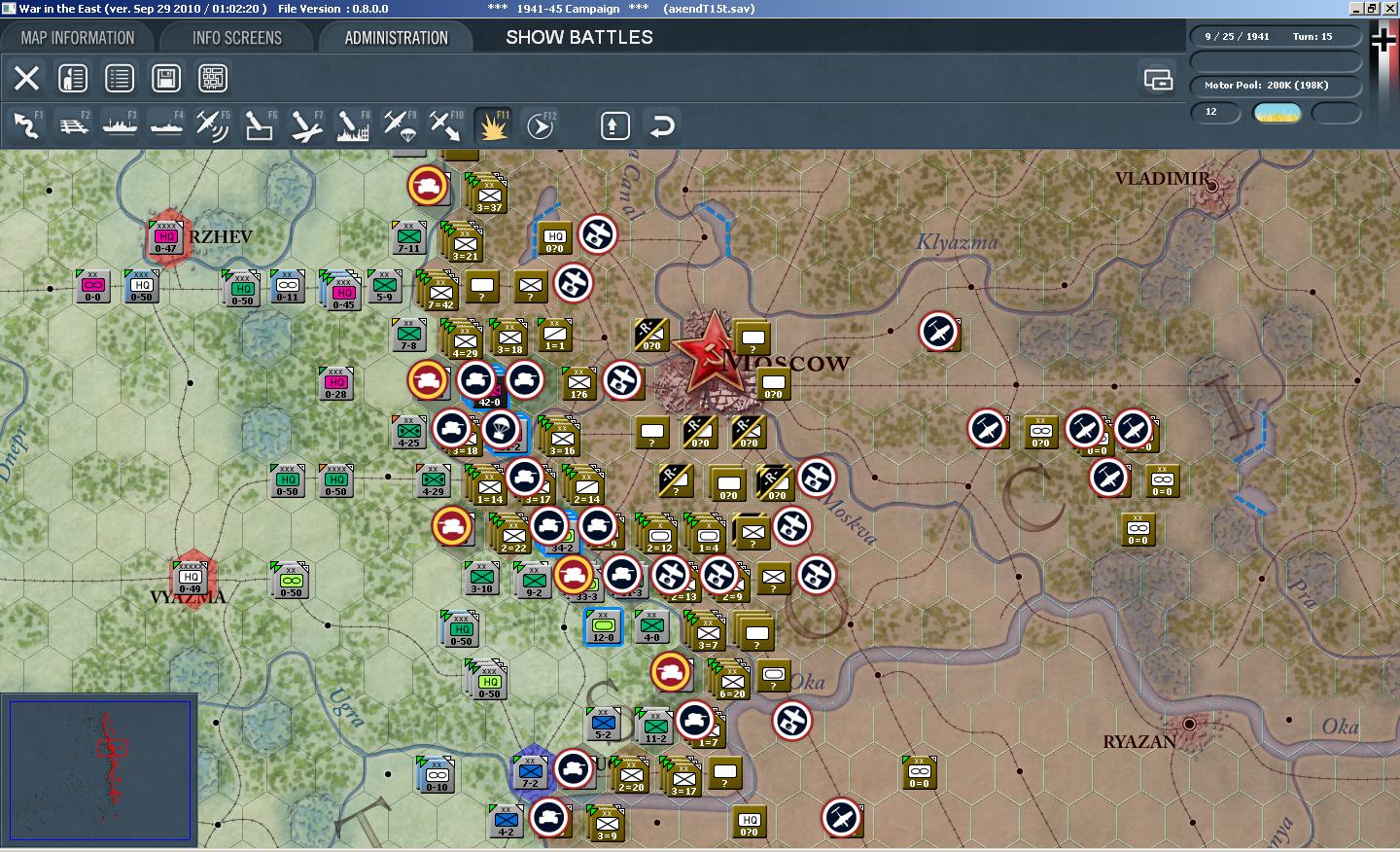Click the Ryazan city hex
Image resolution: width=1400 pixels, height=852 pixels.
(x=1188, y=725)
